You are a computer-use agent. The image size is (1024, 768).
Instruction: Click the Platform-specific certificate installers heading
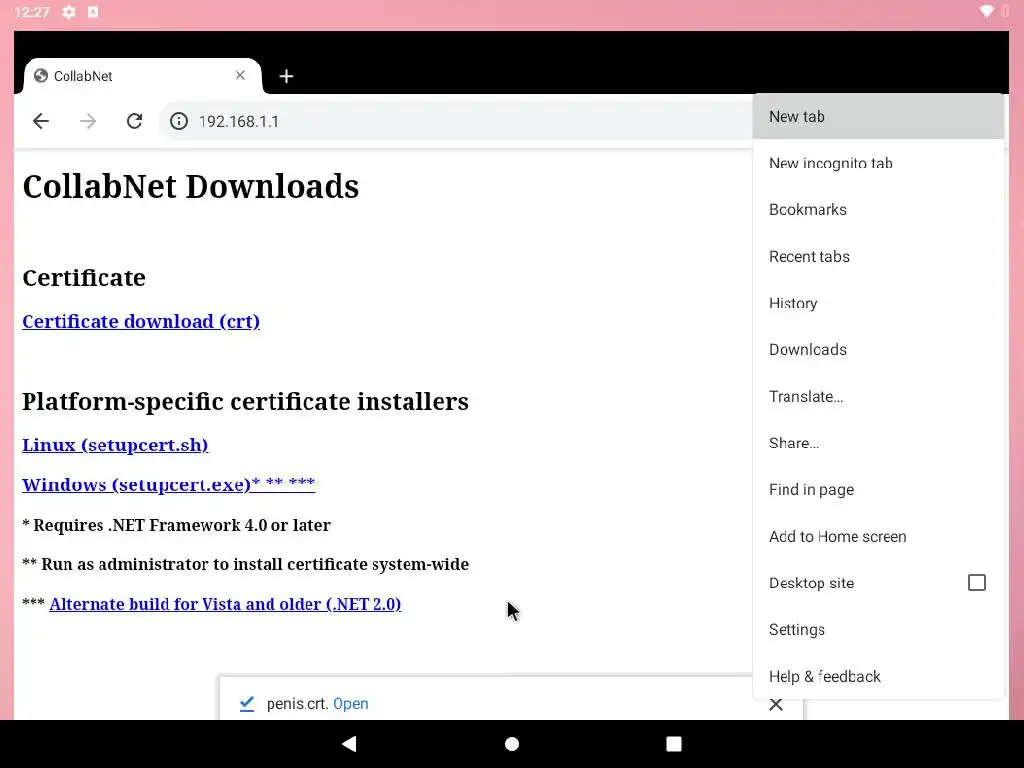point(246,401)
